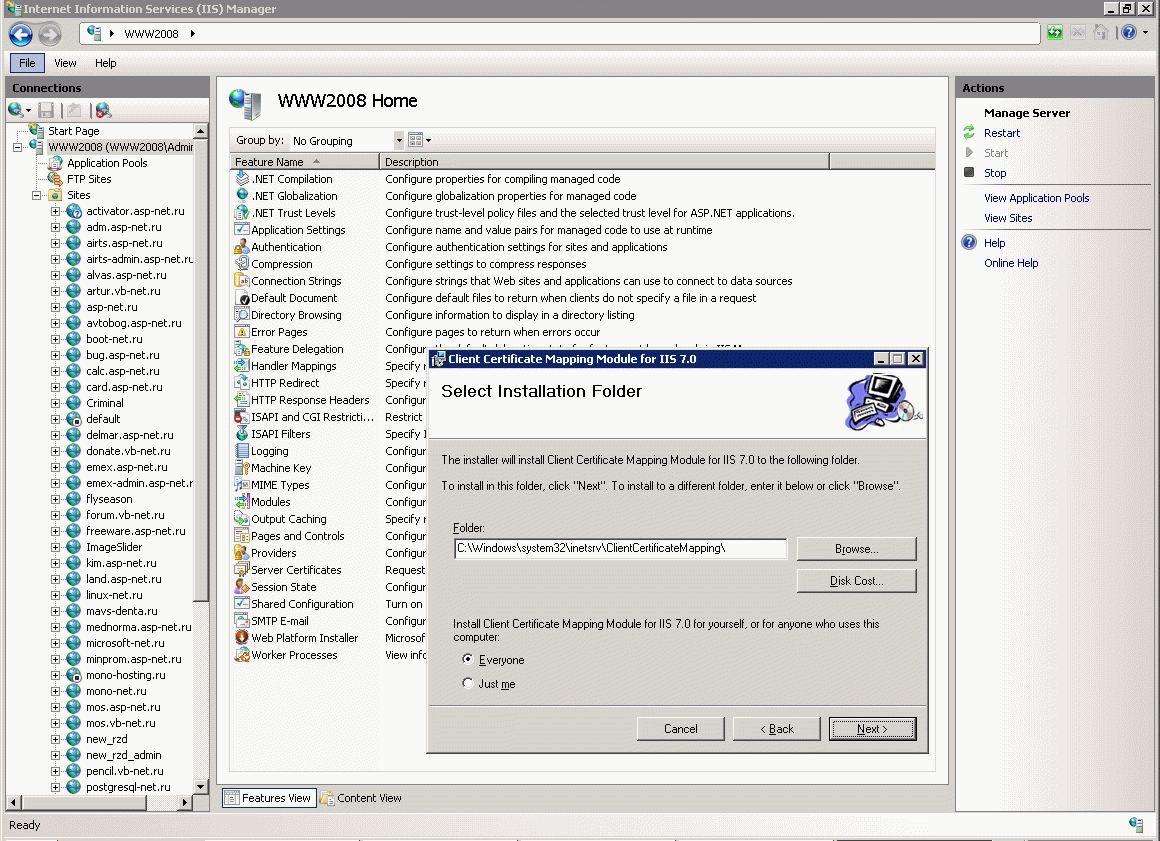1160x841 pixels.
Task: Select the Everyone radio button
Action: 468,659
